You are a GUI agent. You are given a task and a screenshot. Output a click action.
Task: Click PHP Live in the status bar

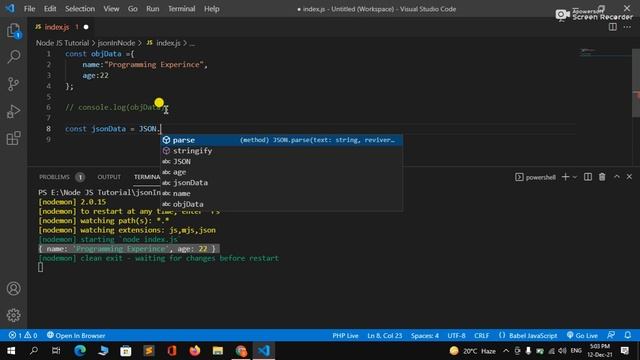(345, 336)
